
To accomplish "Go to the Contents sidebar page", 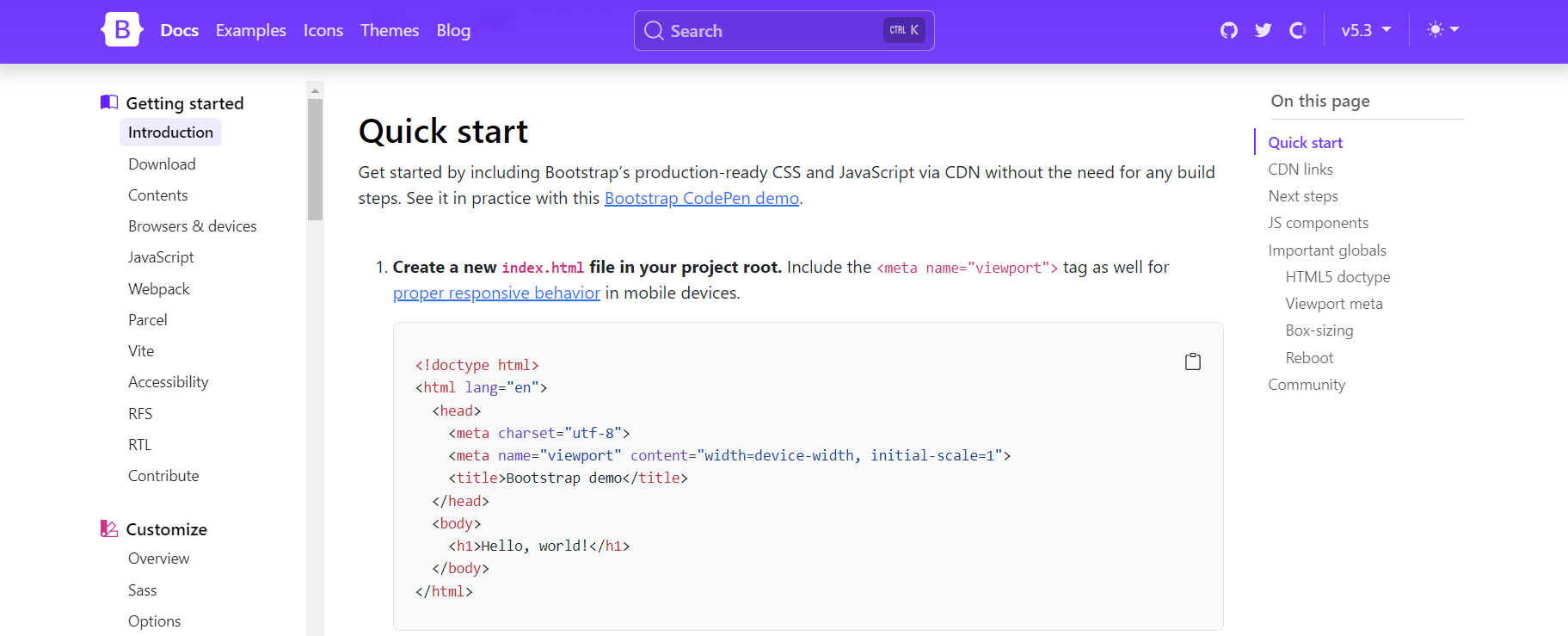I will click(x=158, y=195).
